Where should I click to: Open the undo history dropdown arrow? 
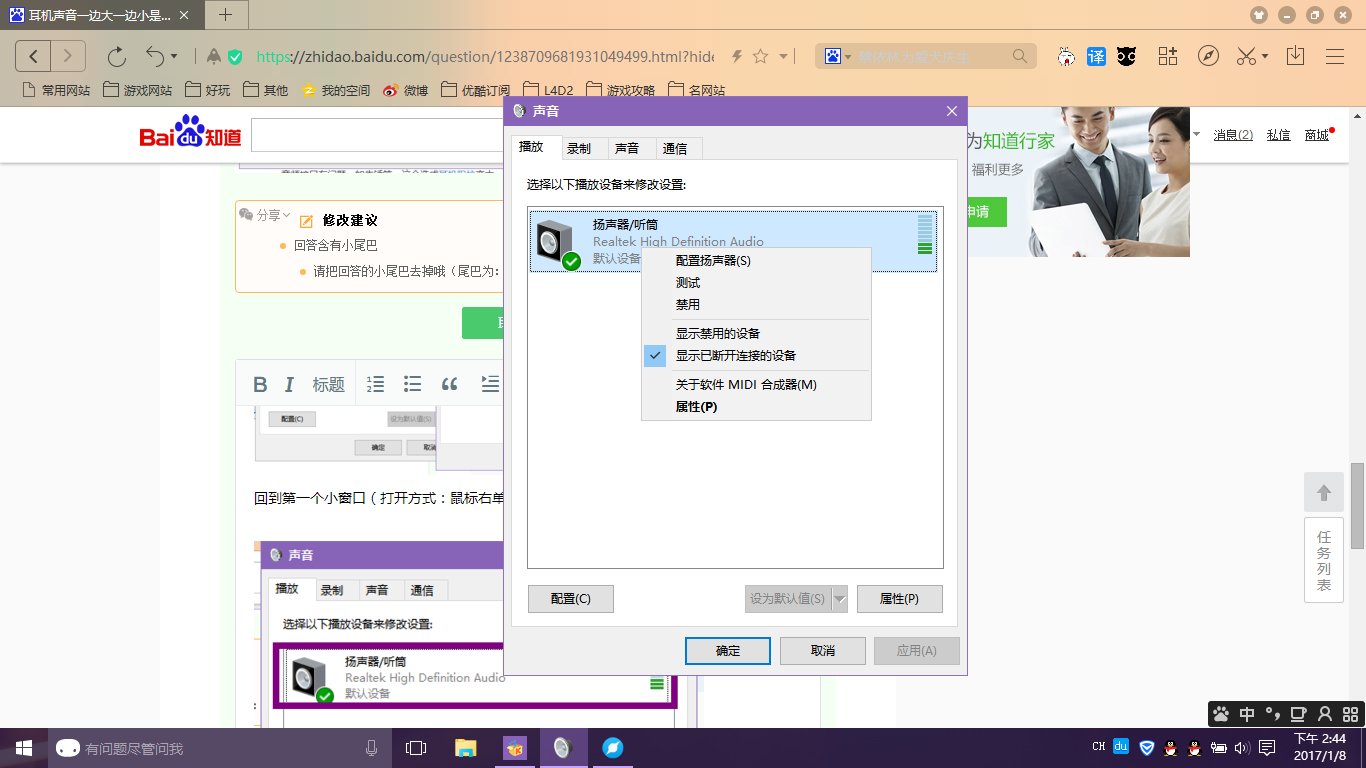[174, 56]
